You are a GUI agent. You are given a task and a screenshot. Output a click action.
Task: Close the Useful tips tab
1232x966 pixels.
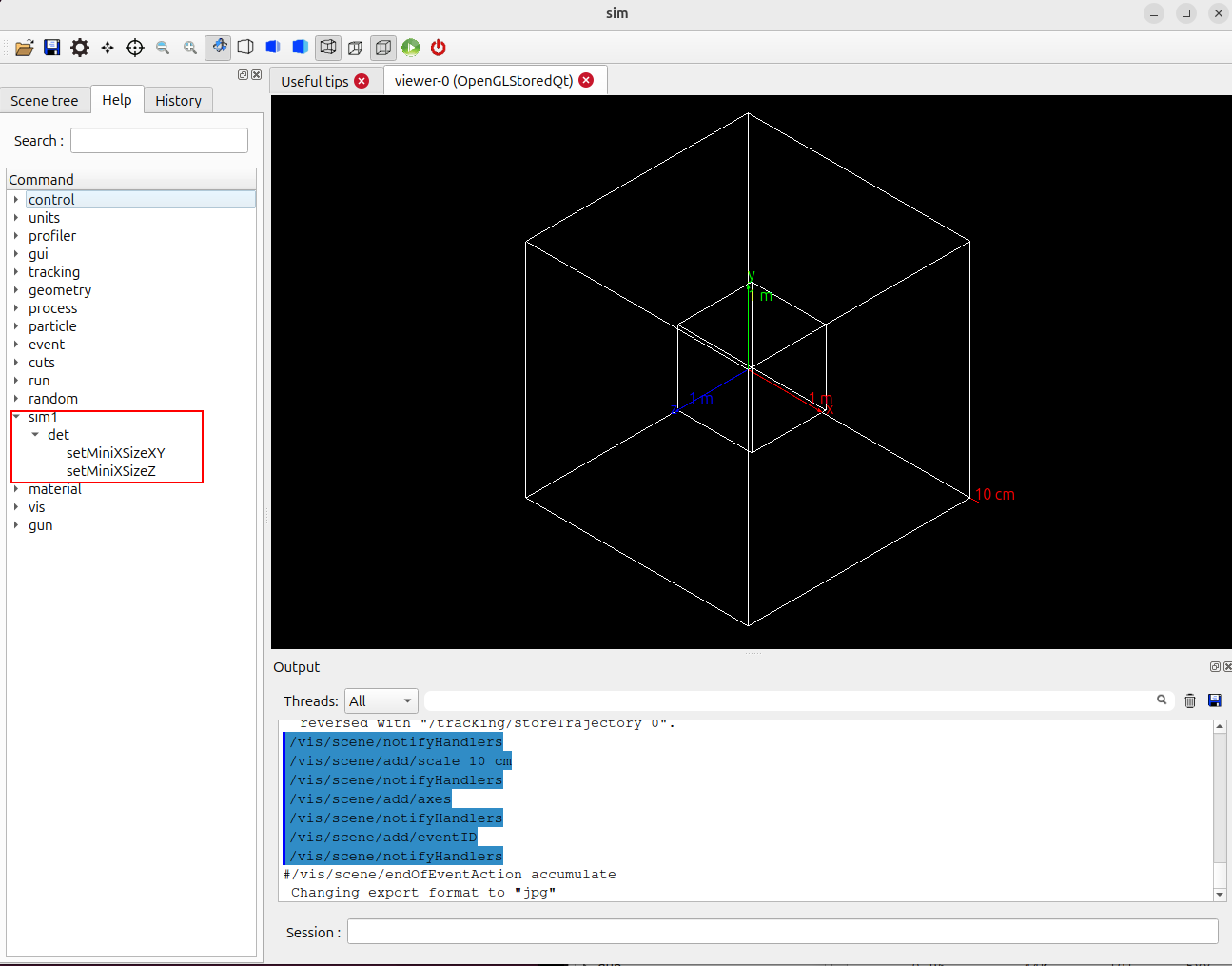pyautogui.click(x=362, y=81)
